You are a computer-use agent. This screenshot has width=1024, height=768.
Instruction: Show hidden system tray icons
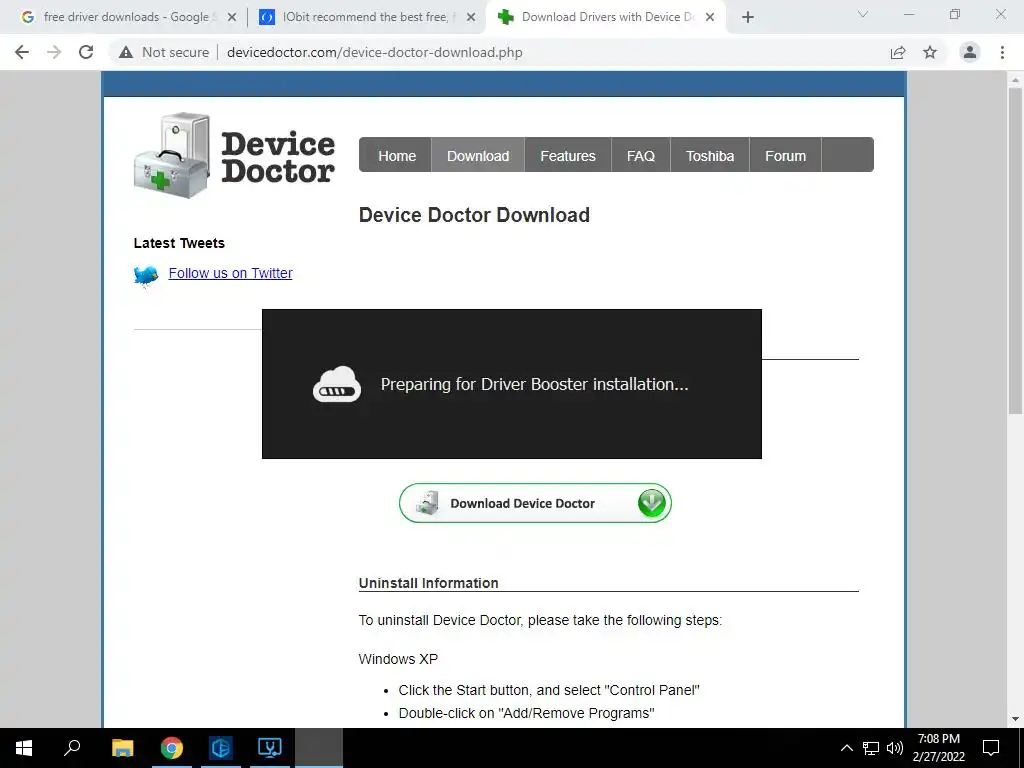(x=846, y=748)
